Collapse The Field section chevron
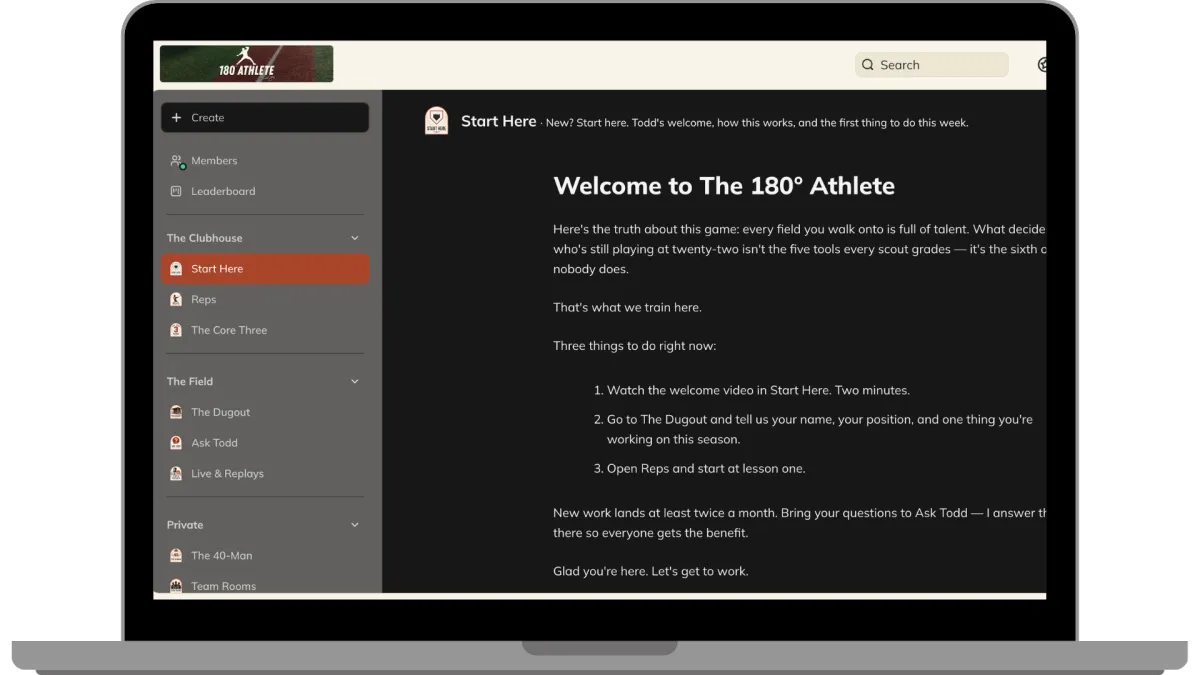1200x675 pixels. point(355,381)
